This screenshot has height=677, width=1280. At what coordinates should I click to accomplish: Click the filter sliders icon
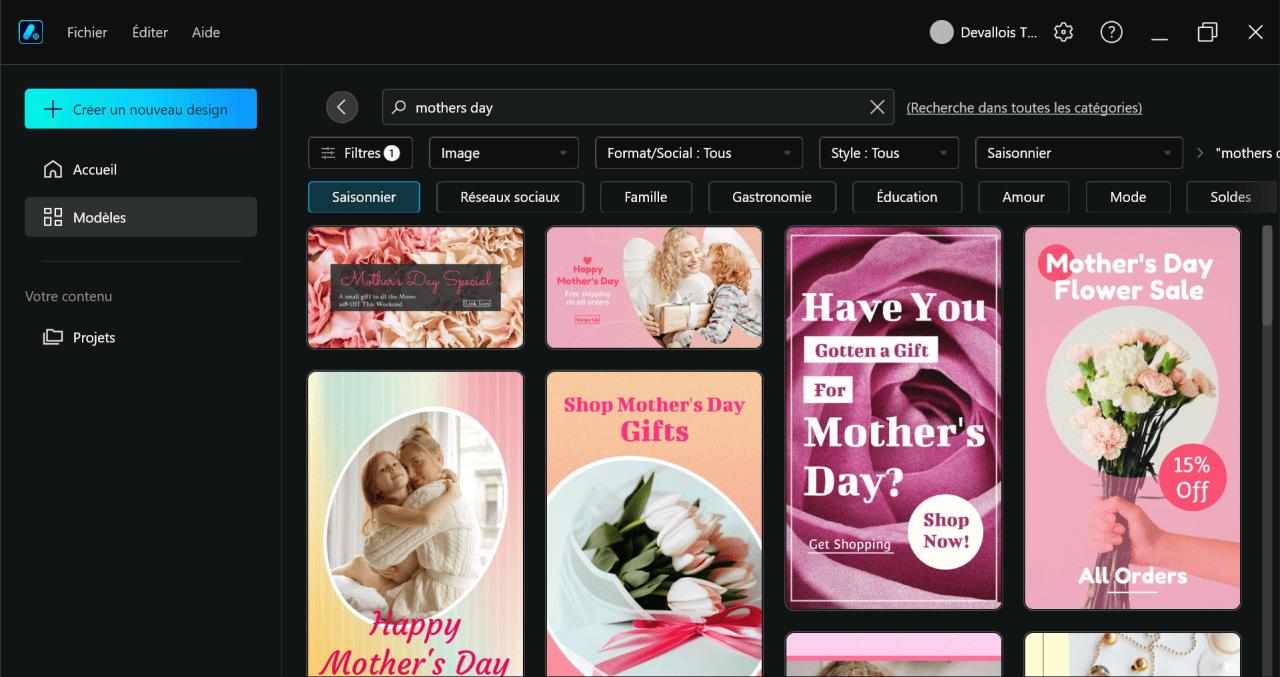tap(328, 153)
